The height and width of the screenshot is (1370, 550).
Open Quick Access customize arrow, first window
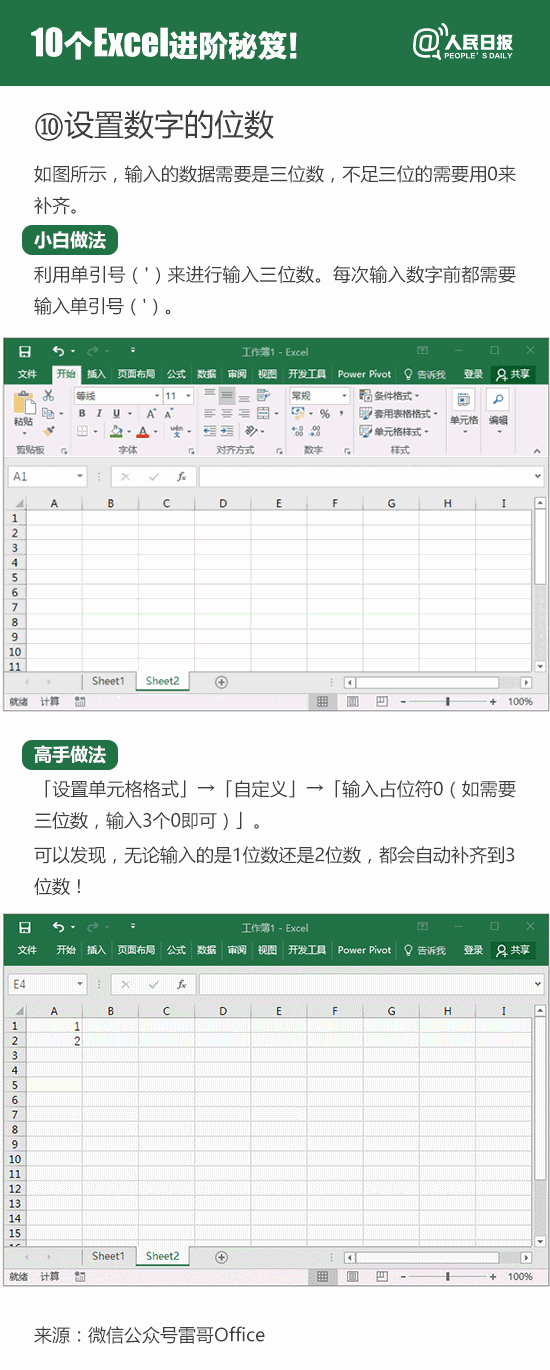pyautogui.click(x=133, y=351)
